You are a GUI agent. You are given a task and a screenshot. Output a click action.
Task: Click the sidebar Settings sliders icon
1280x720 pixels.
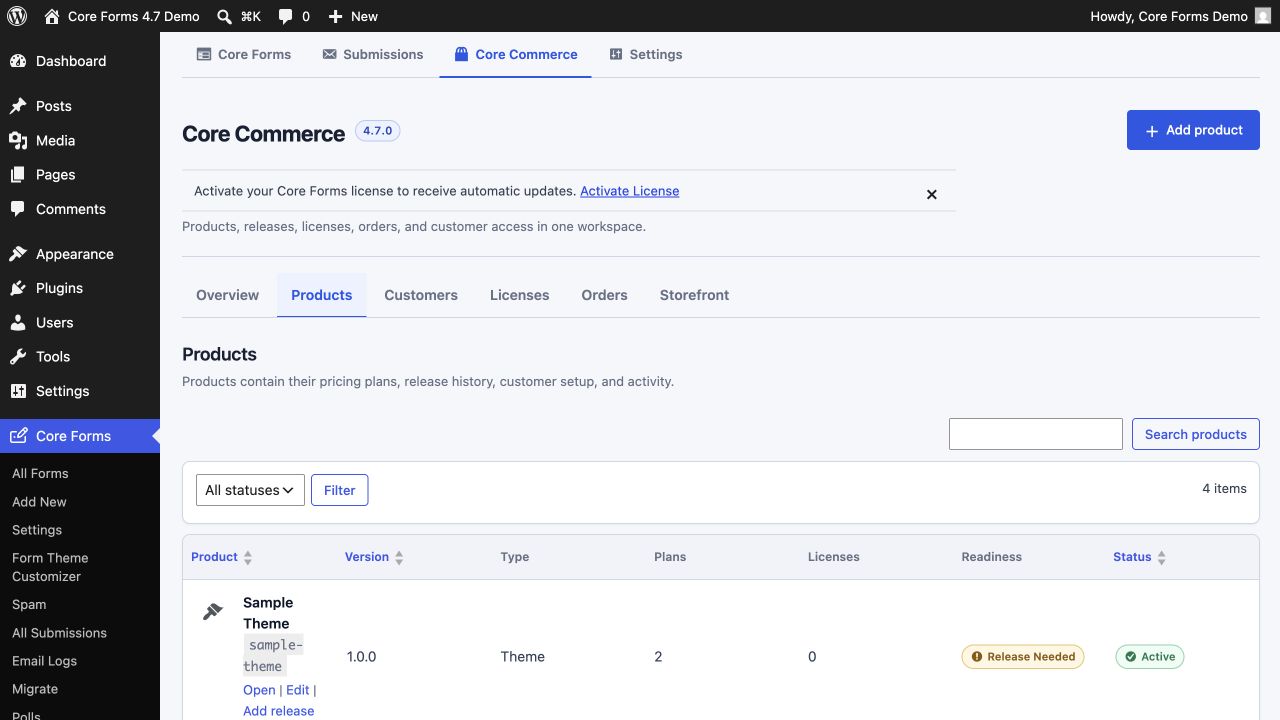point(18,391)
